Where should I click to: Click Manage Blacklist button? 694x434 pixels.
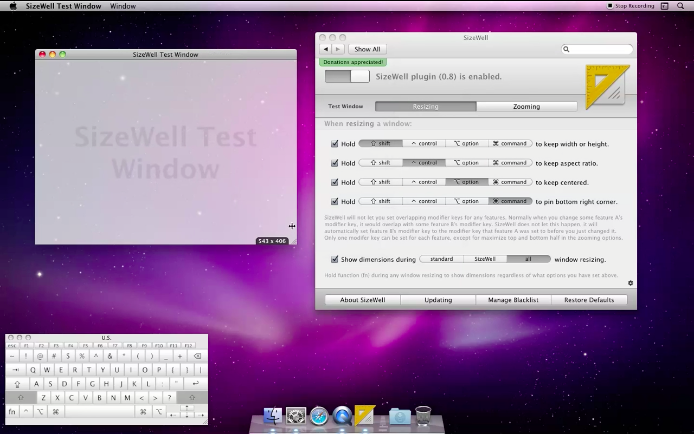tap(513, 300)
